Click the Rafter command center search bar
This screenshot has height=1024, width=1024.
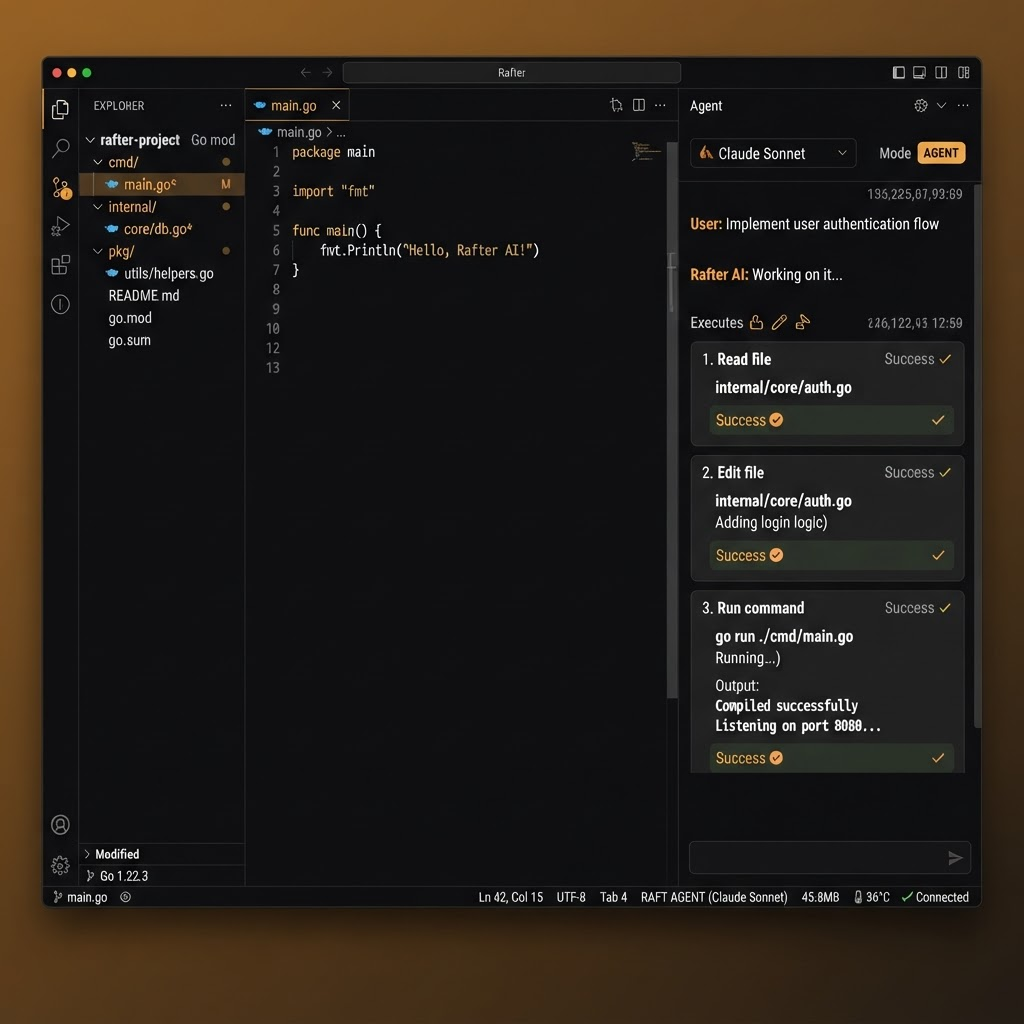click(x=511, y=72)
